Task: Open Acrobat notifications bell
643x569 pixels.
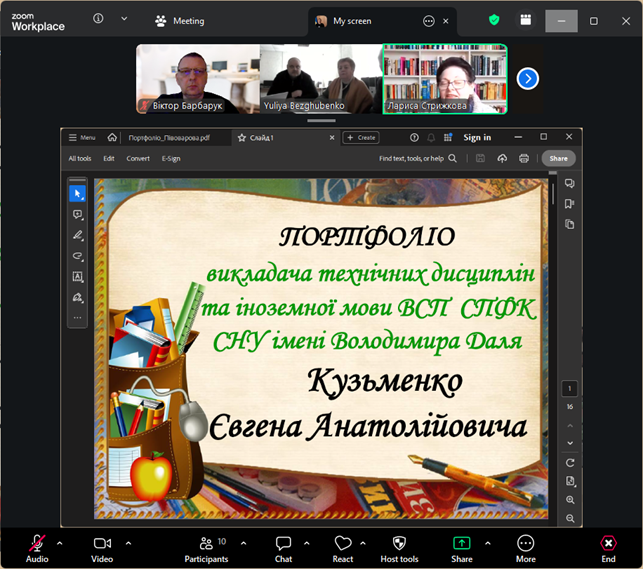Action: pos(431,138)
